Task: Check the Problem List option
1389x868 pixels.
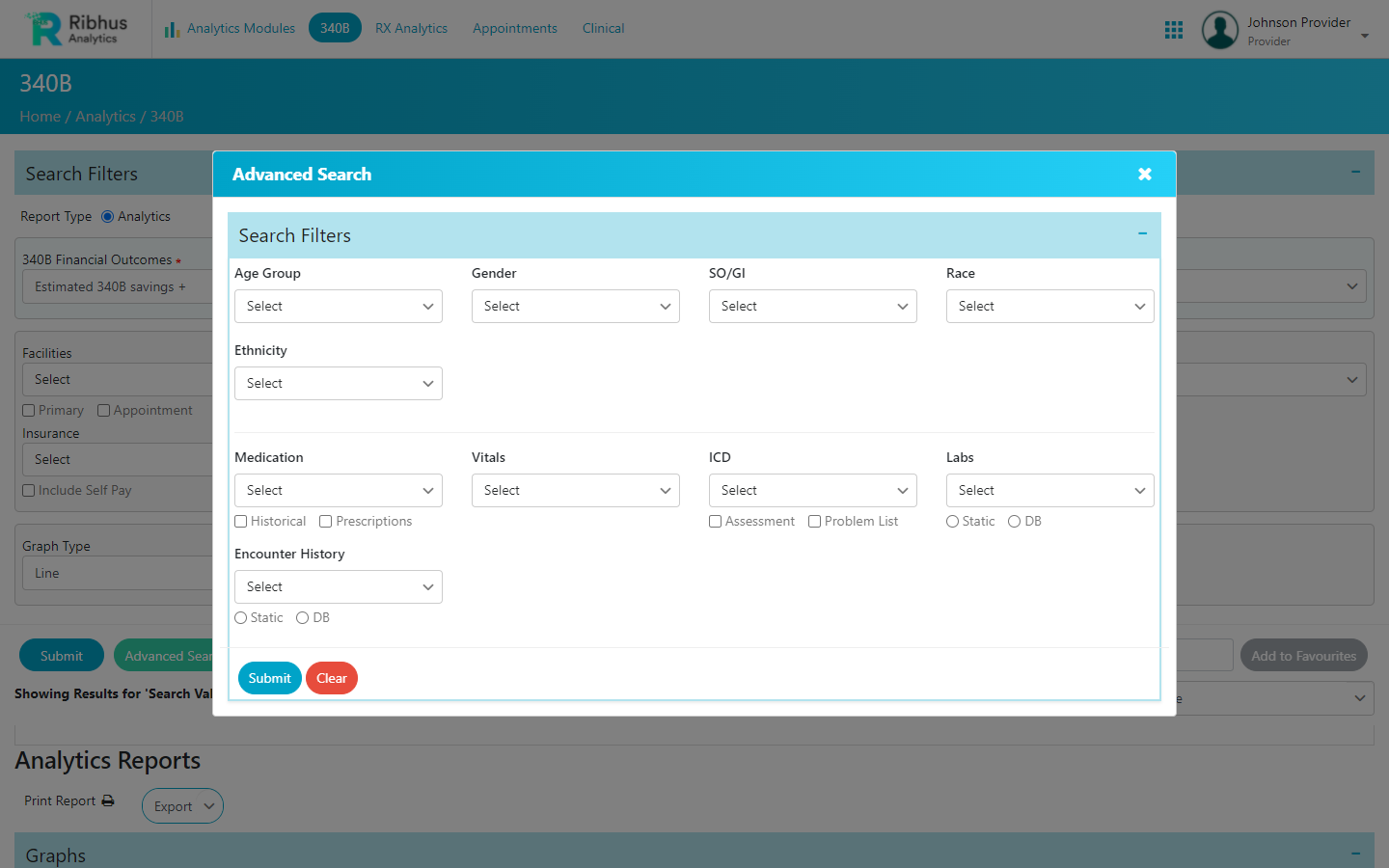Action: (815, 522)
